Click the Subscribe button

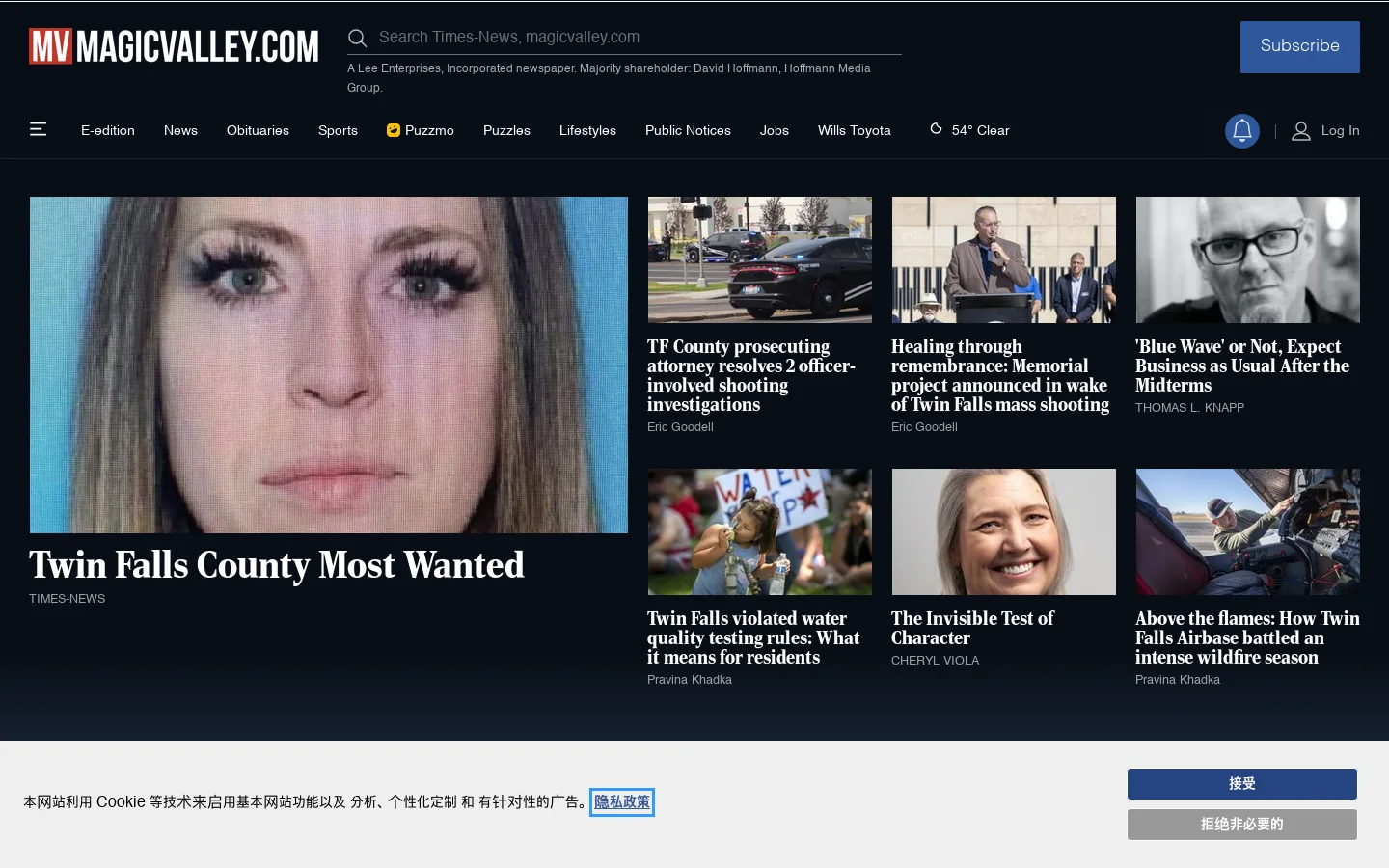click(x=1299, y=46)
